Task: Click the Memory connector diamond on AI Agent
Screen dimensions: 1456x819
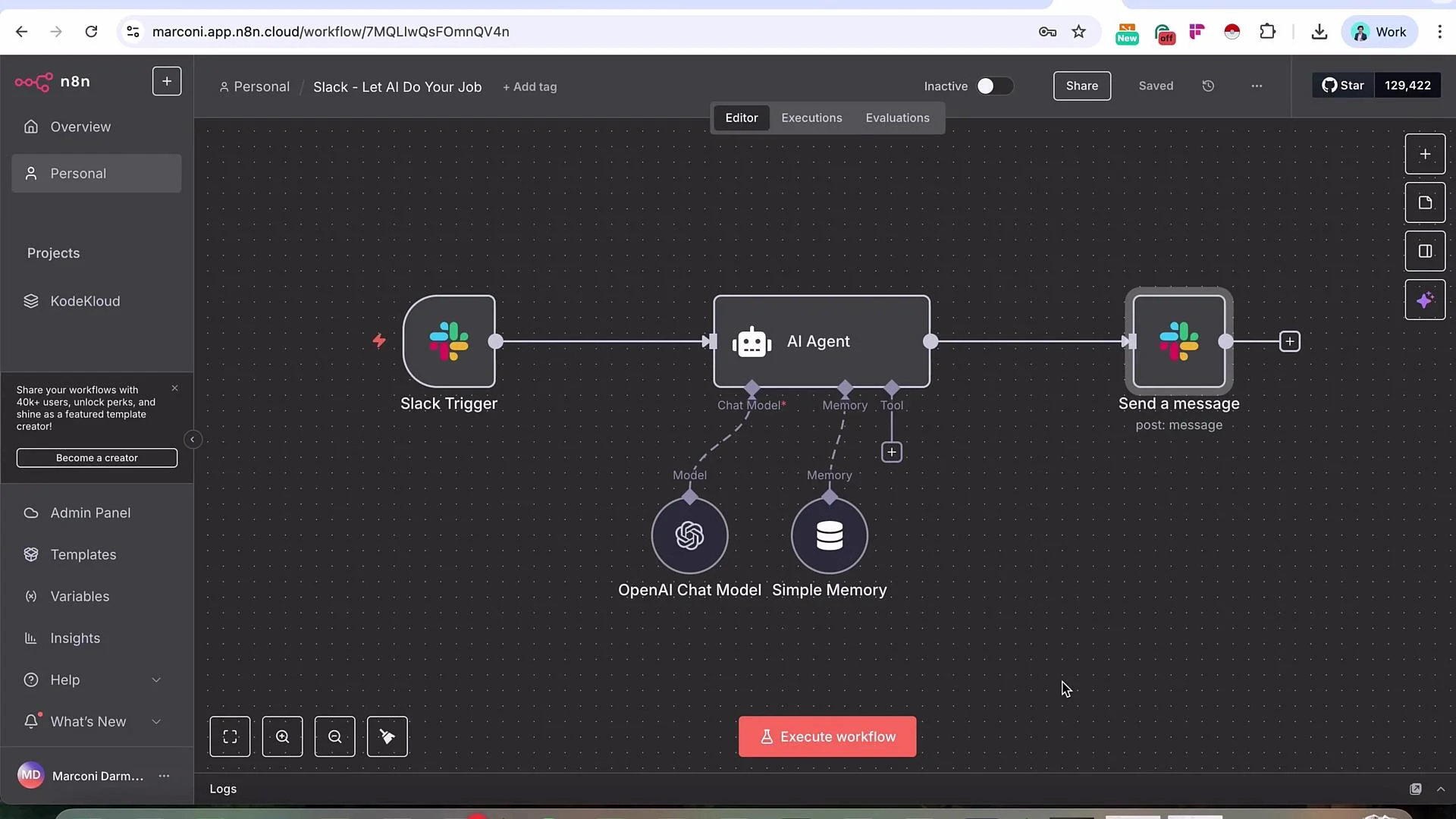Action: pyautogui.click(x=845, y=388)
